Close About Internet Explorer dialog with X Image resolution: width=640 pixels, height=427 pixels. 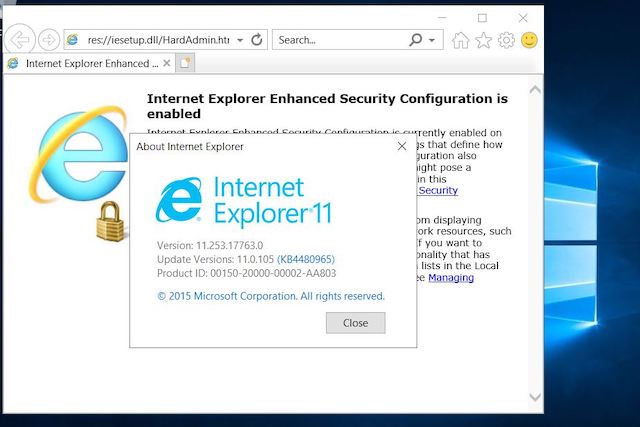(x=402, y=146)
